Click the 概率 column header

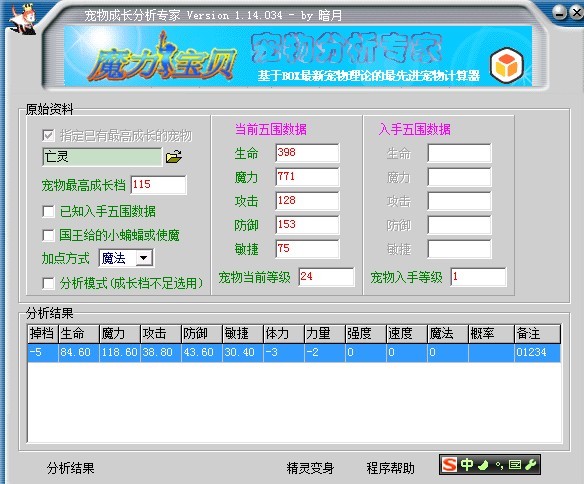pyautogui.click(x=491, y=334)
